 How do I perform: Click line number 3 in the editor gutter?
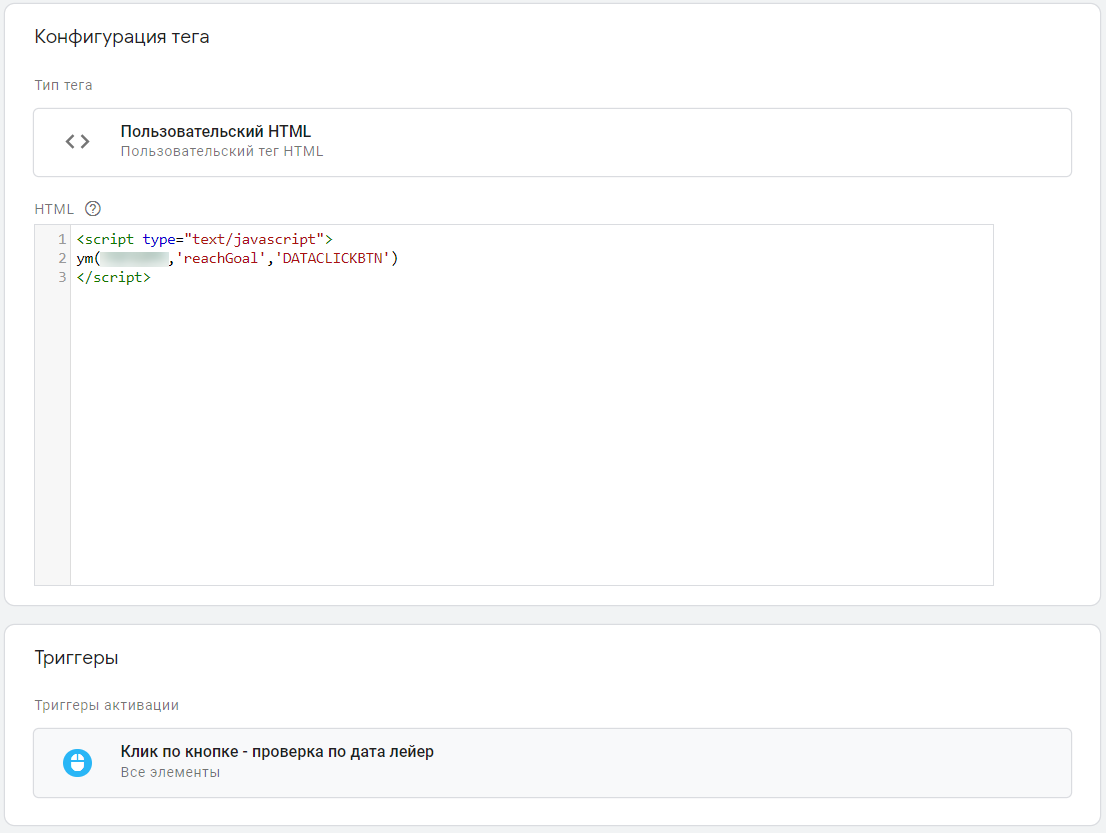[x=62, y=277]
